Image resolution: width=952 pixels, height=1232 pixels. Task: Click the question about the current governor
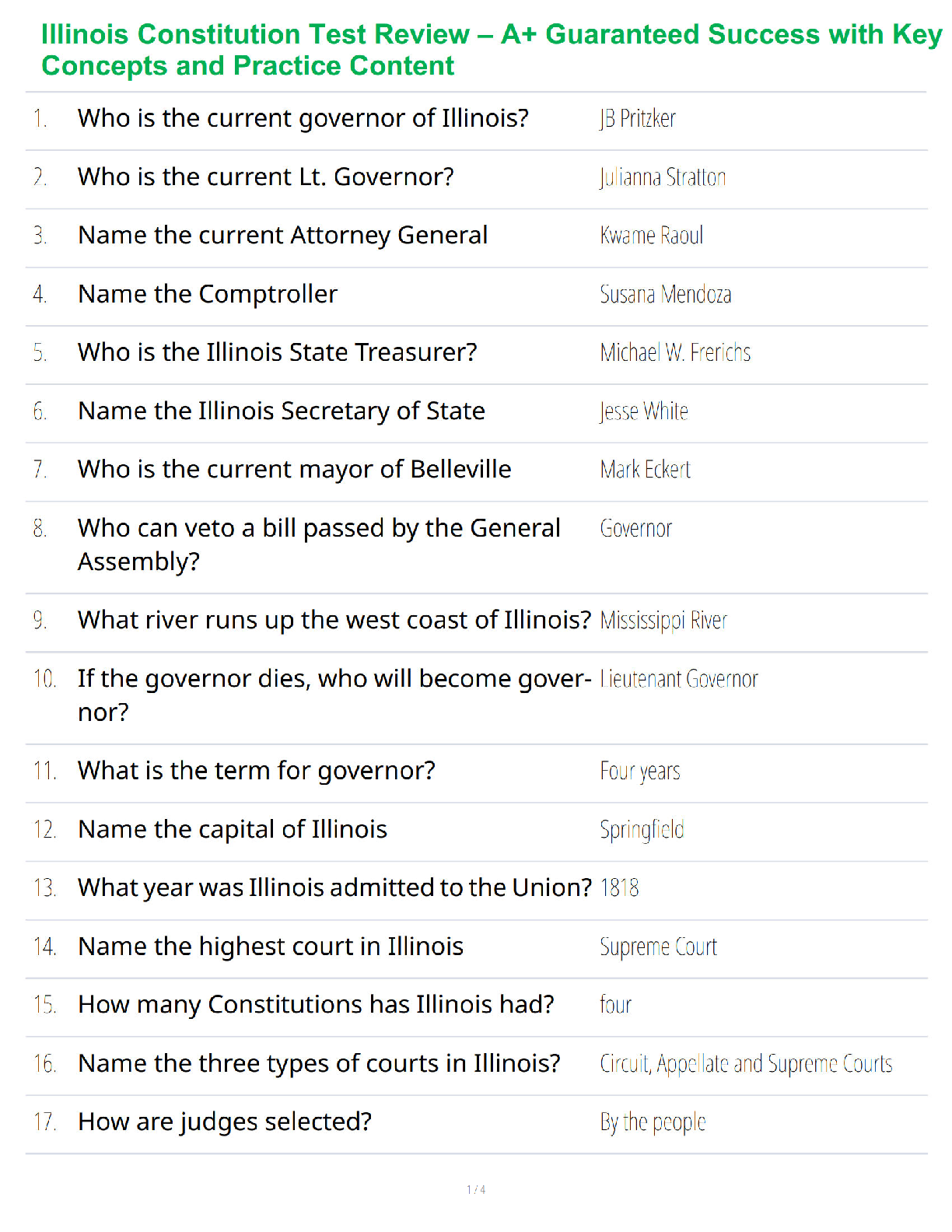[x=303, y=118]
